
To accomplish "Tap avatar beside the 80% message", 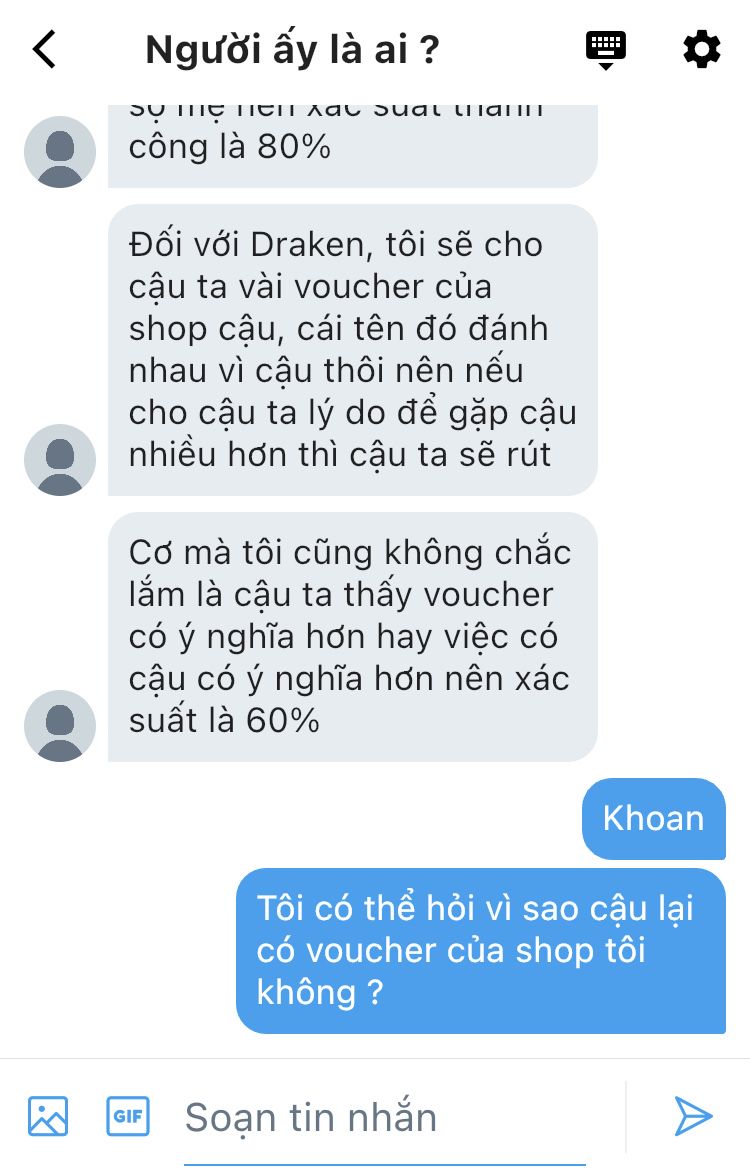I will coord(60,152).
